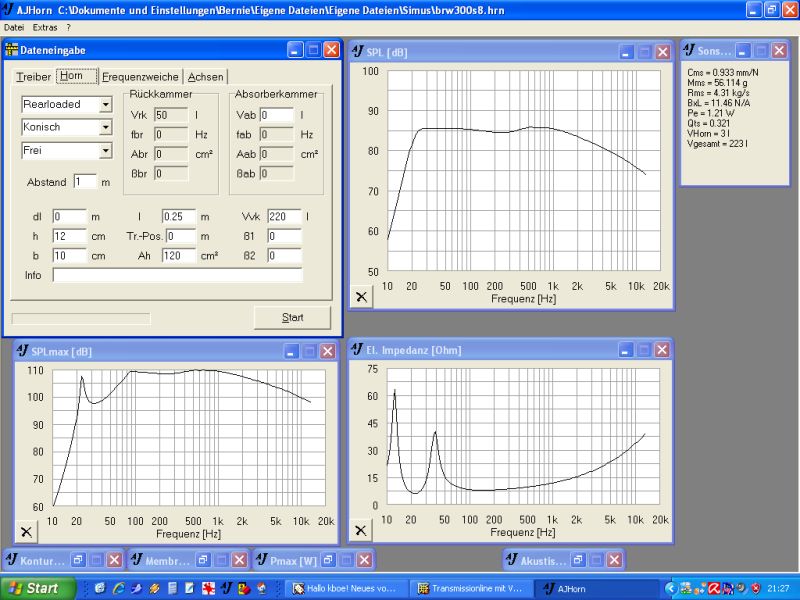Click the cross icon in El. Impedanz window

(362, 531)
